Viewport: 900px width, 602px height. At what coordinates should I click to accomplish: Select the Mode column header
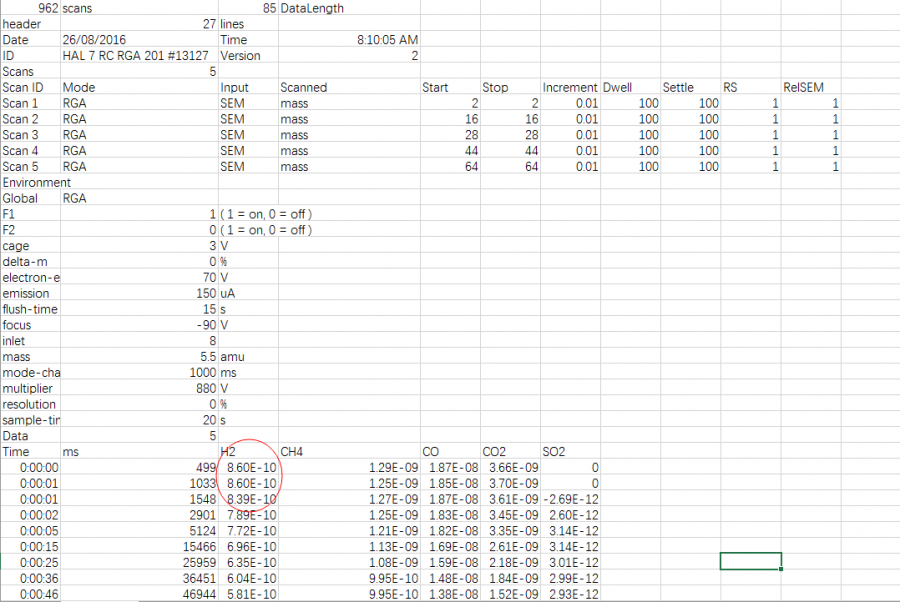pos(139,87)
